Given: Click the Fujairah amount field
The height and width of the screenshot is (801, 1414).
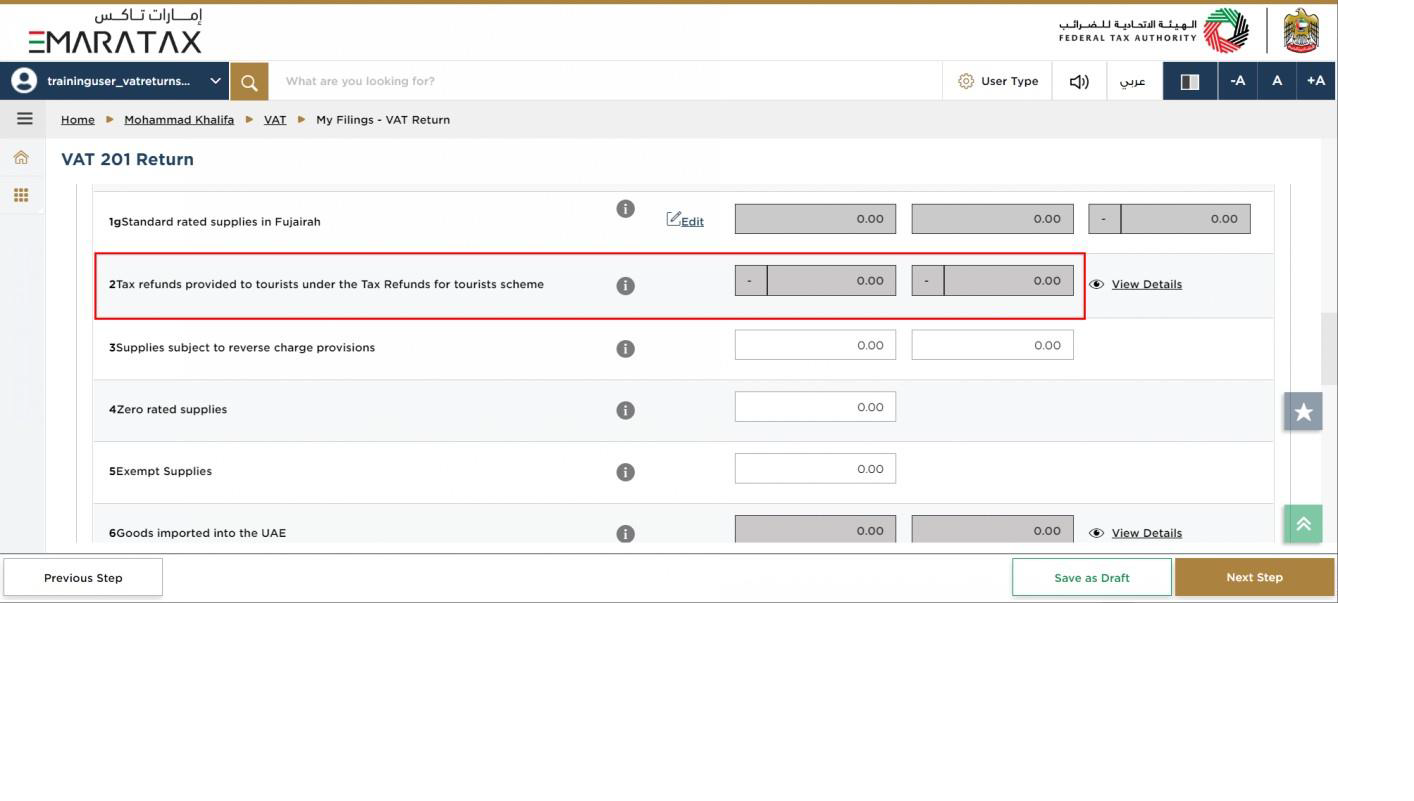Looking at the screenshot, I should 815,219.
